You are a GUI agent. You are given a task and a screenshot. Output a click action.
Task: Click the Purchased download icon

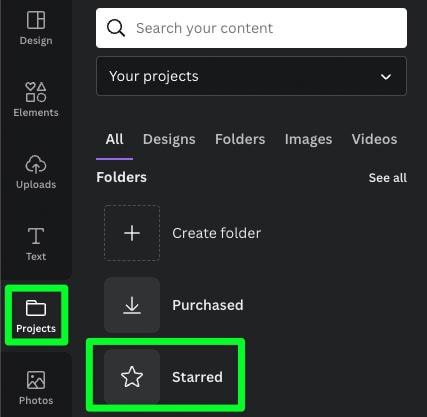[x=132, y=305]
